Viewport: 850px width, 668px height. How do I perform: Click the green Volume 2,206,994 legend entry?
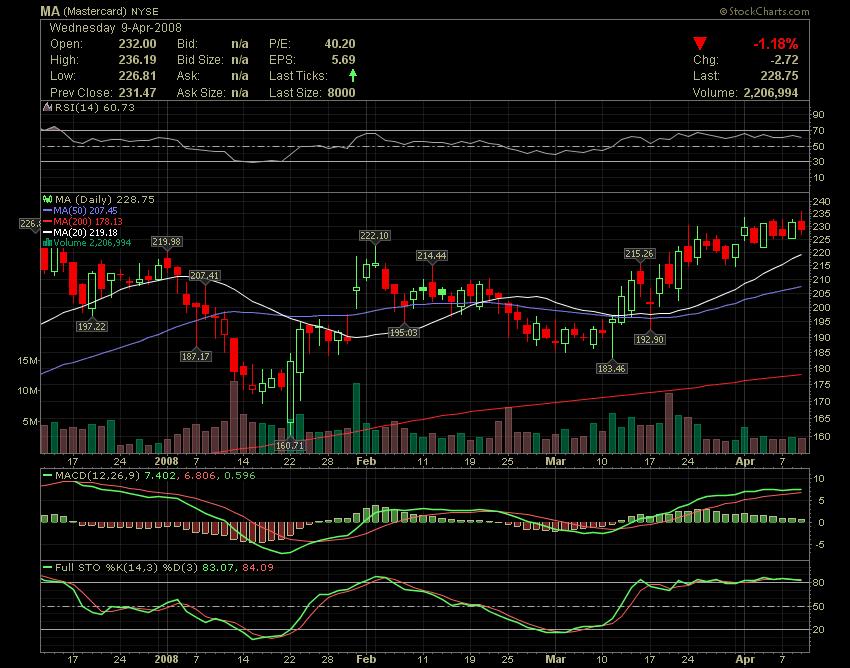coord(92,242)
